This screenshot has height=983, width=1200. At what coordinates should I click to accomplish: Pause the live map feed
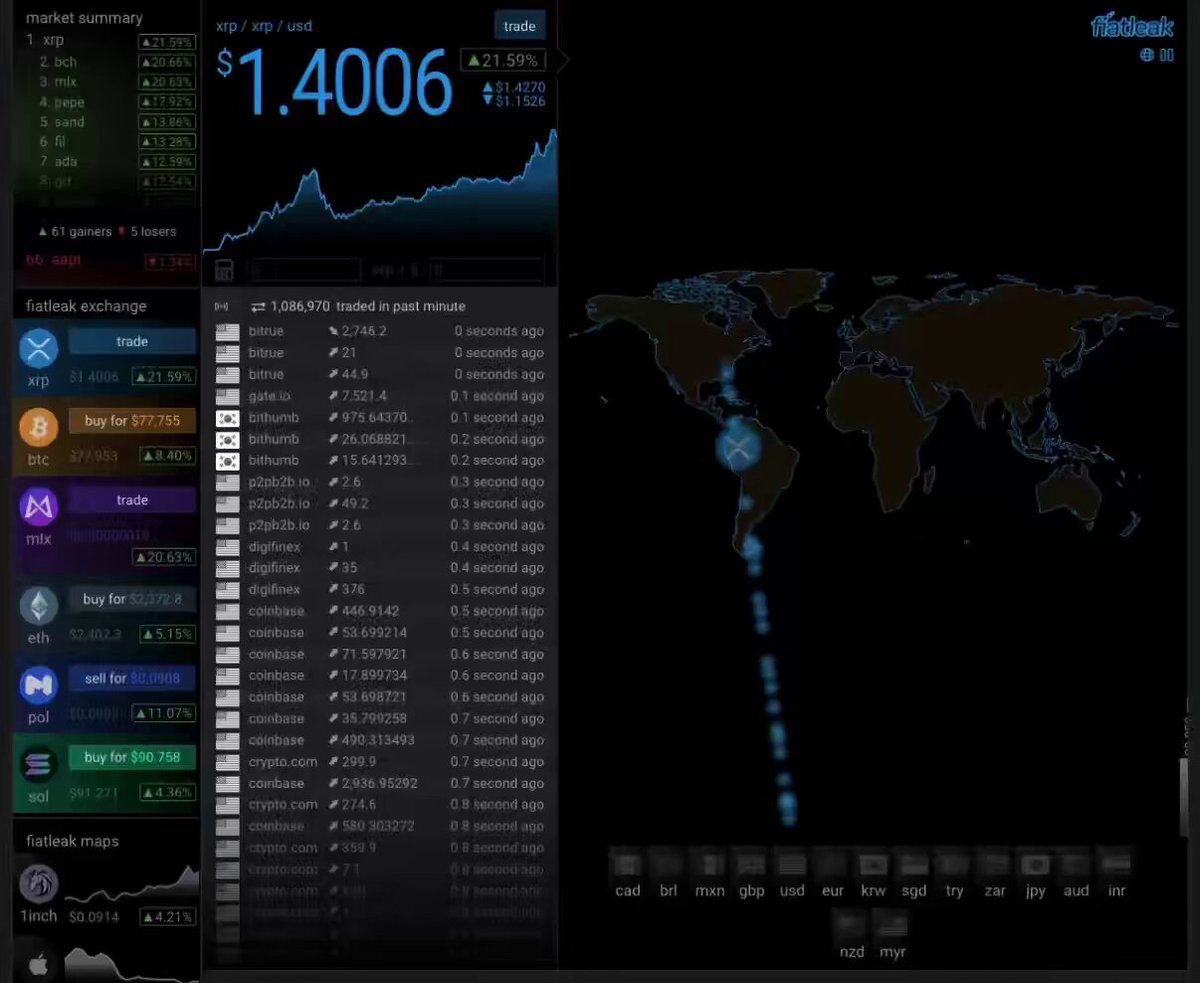1167,55
